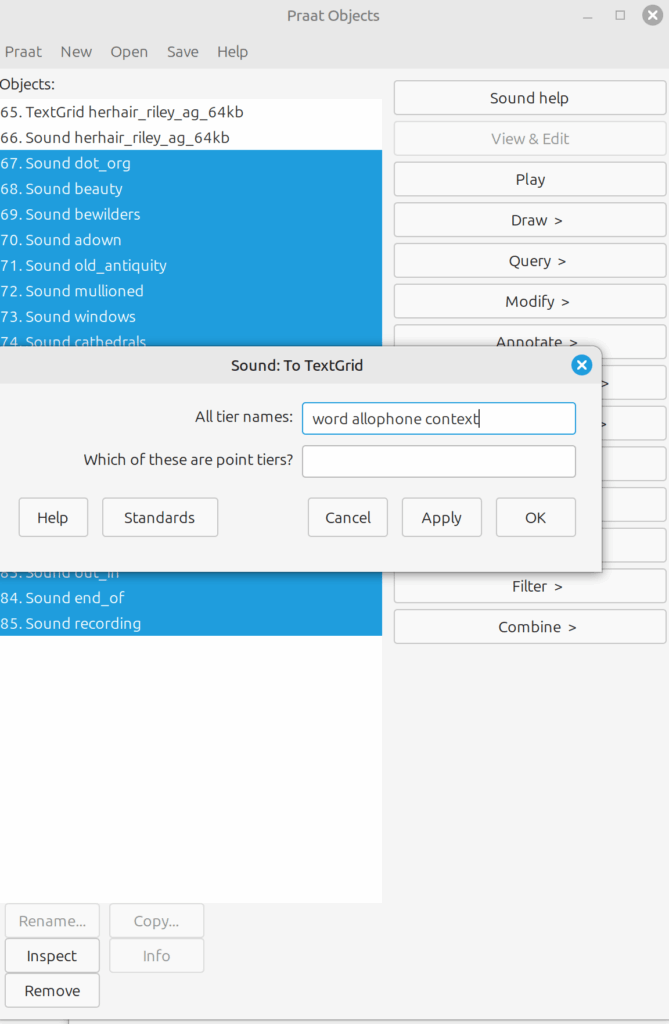Expand the Filter submenu

point(529,586)
